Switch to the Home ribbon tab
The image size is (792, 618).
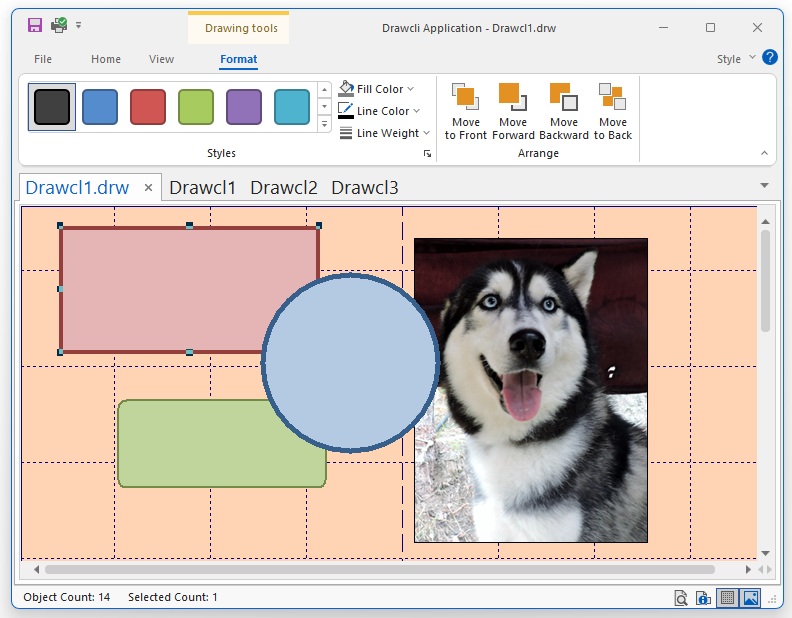(106, 59)
